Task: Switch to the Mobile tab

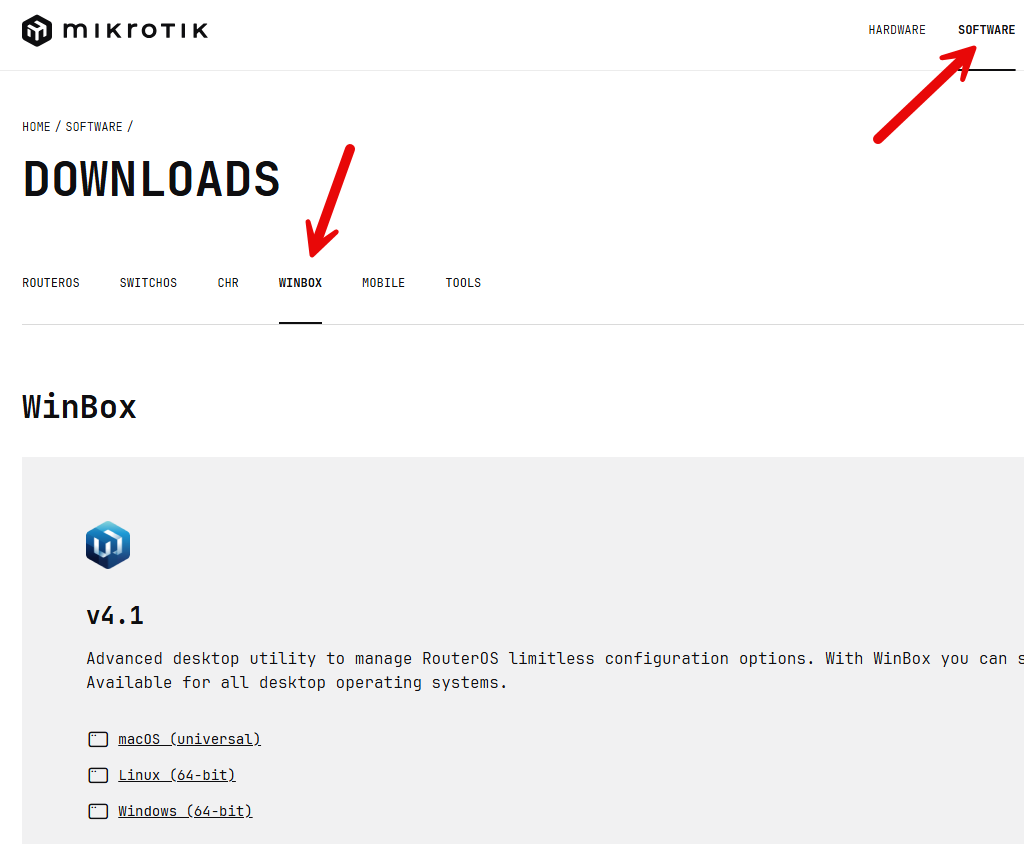Action: tap(383, 283)
